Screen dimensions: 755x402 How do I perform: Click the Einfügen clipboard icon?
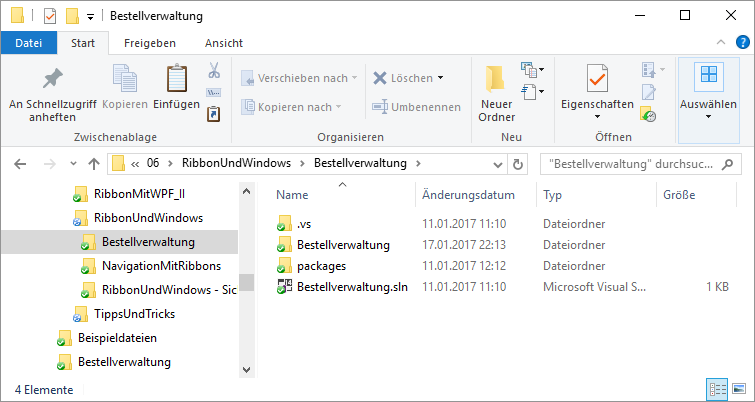coord(177,78)
